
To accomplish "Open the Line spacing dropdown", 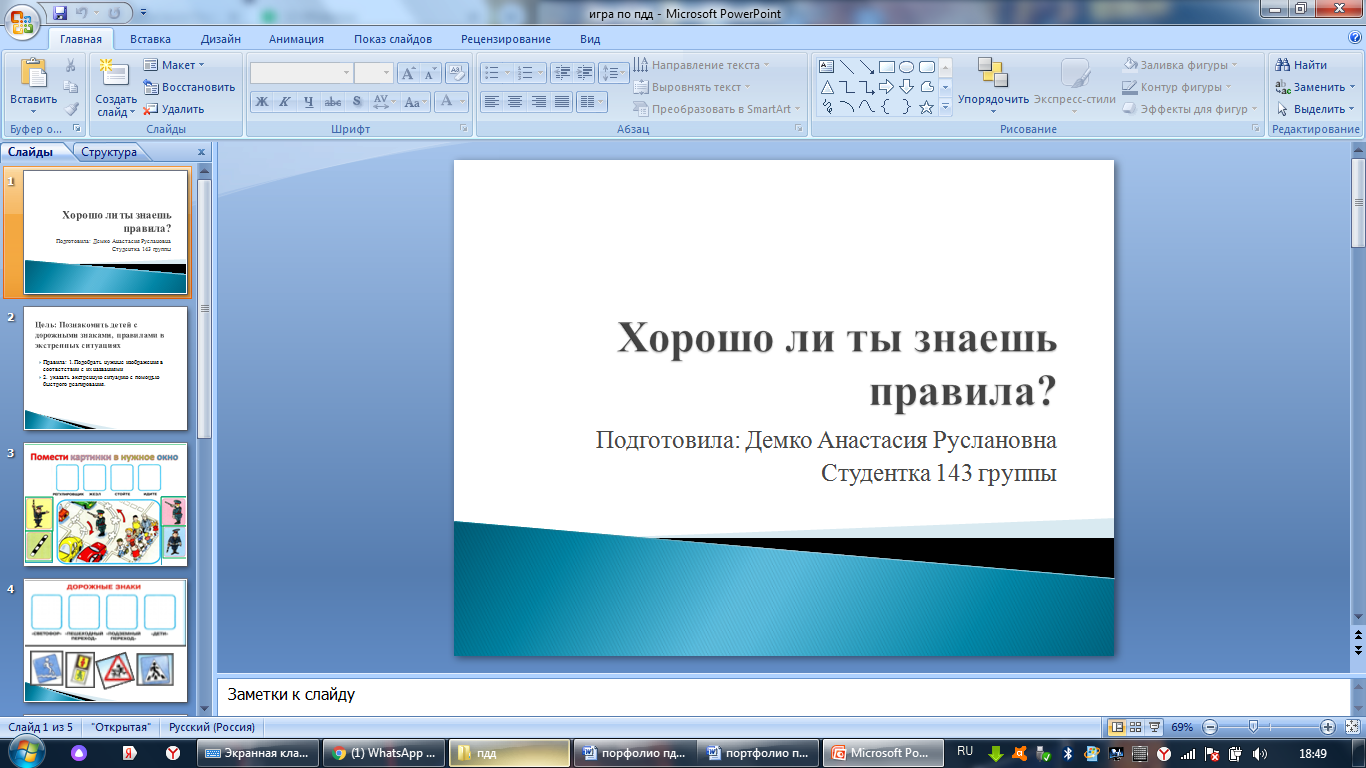I will [x=614, y=73].
